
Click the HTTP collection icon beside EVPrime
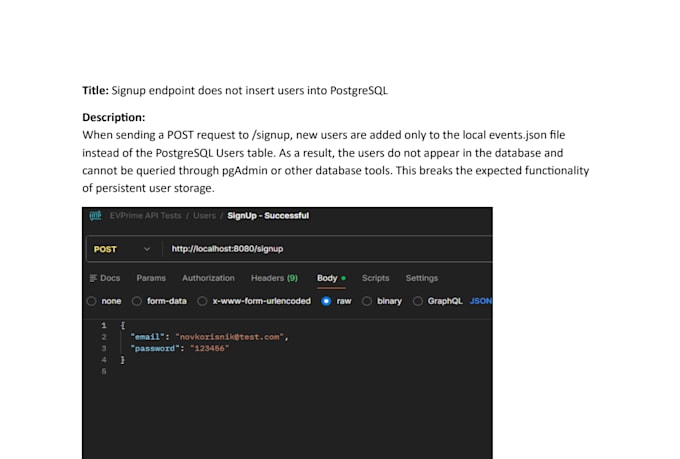pos(95,216)
